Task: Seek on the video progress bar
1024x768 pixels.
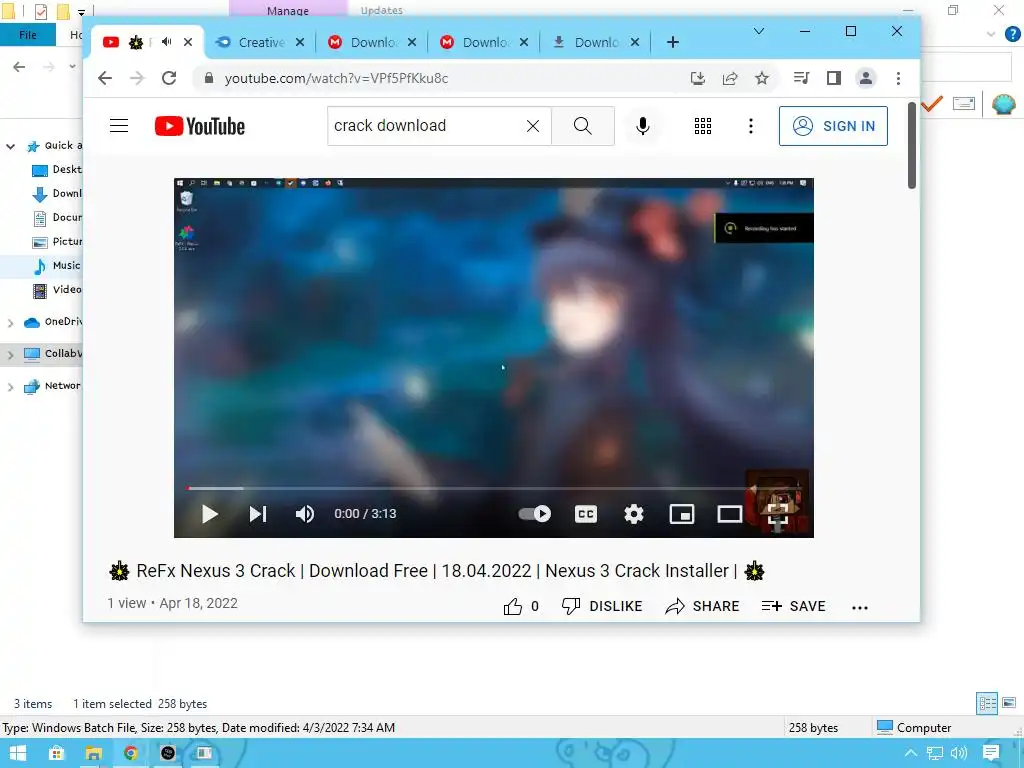Action: pyautogui.click(x=493, y=488)
